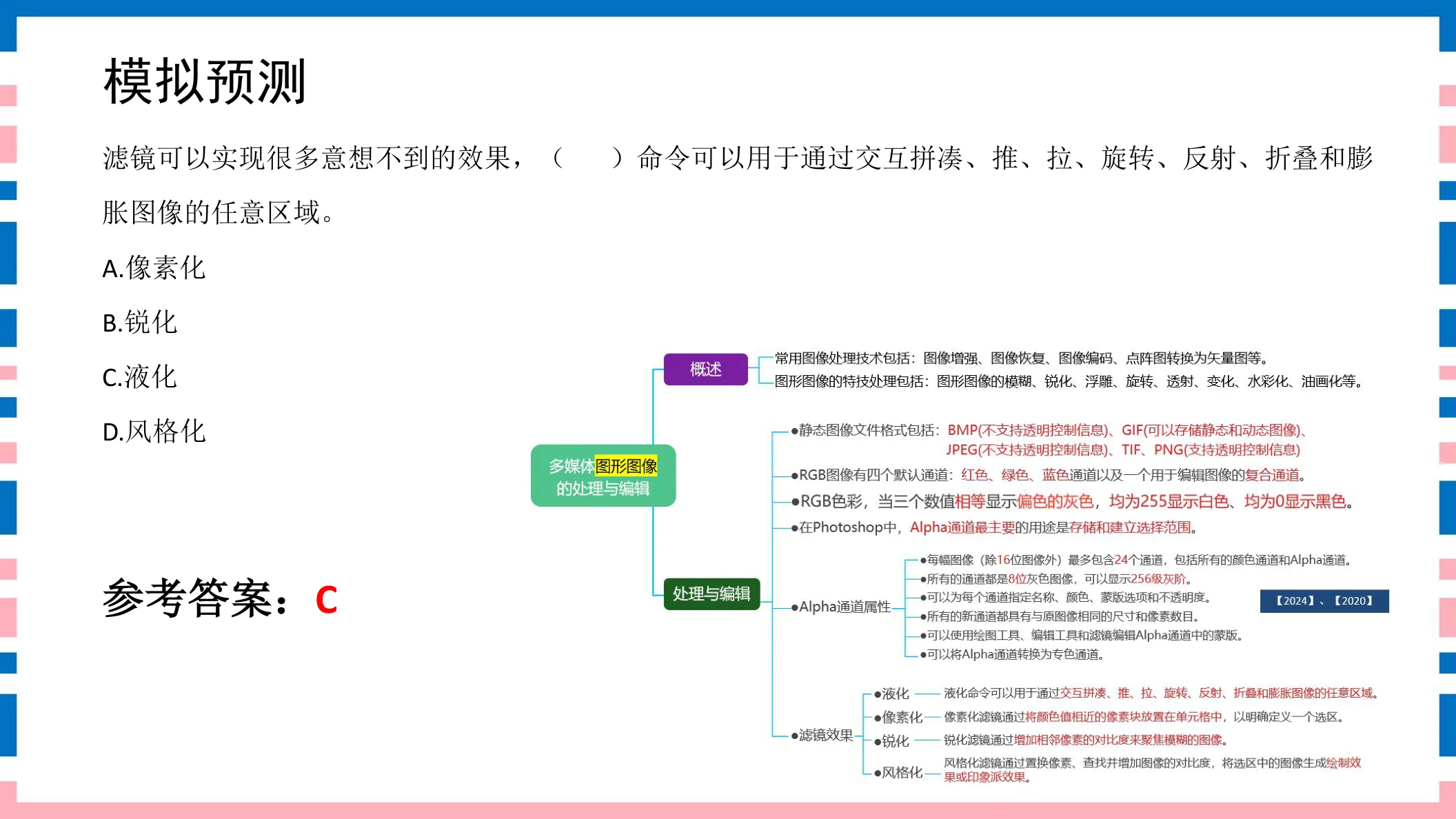Click the line starting 图形图像的特技处理包括

point(1069,381)
